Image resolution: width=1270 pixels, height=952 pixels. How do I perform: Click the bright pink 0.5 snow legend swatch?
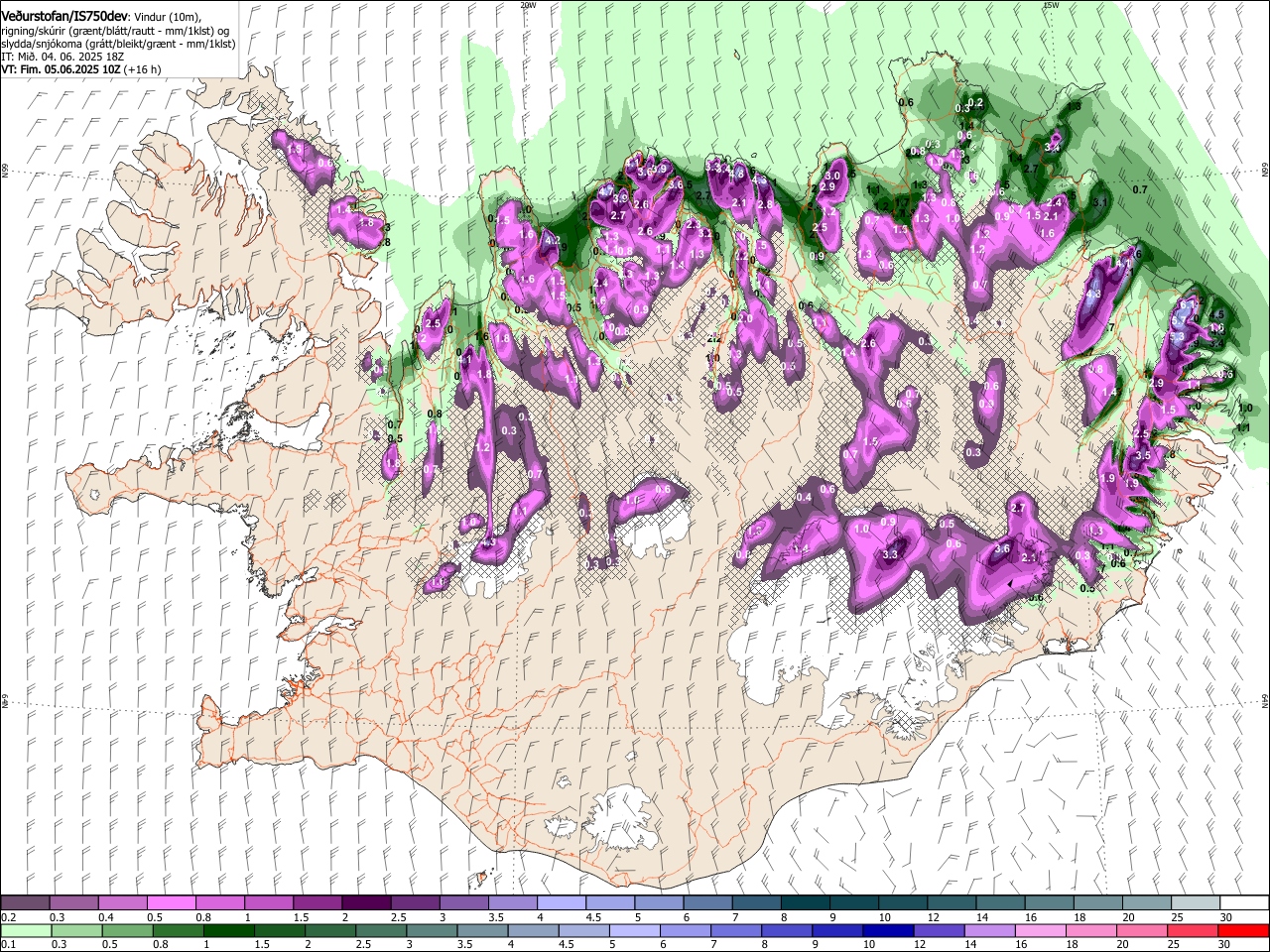172,902
